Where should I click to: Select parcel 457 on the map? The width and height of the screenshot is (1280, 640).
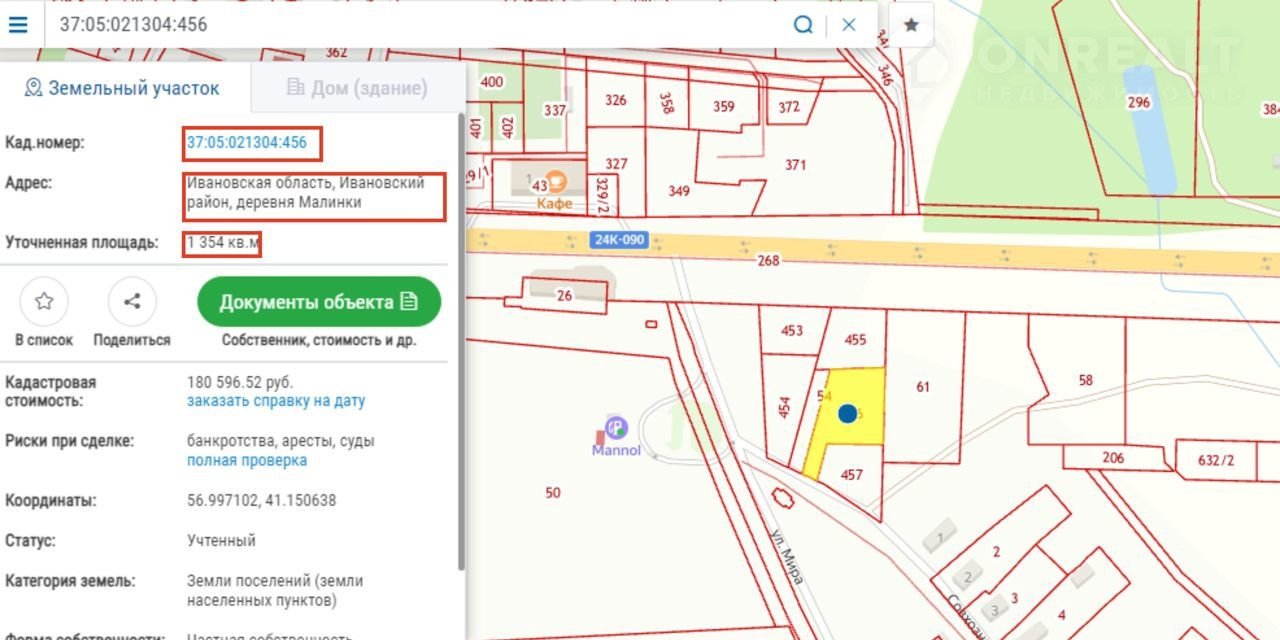coord(851,475)
